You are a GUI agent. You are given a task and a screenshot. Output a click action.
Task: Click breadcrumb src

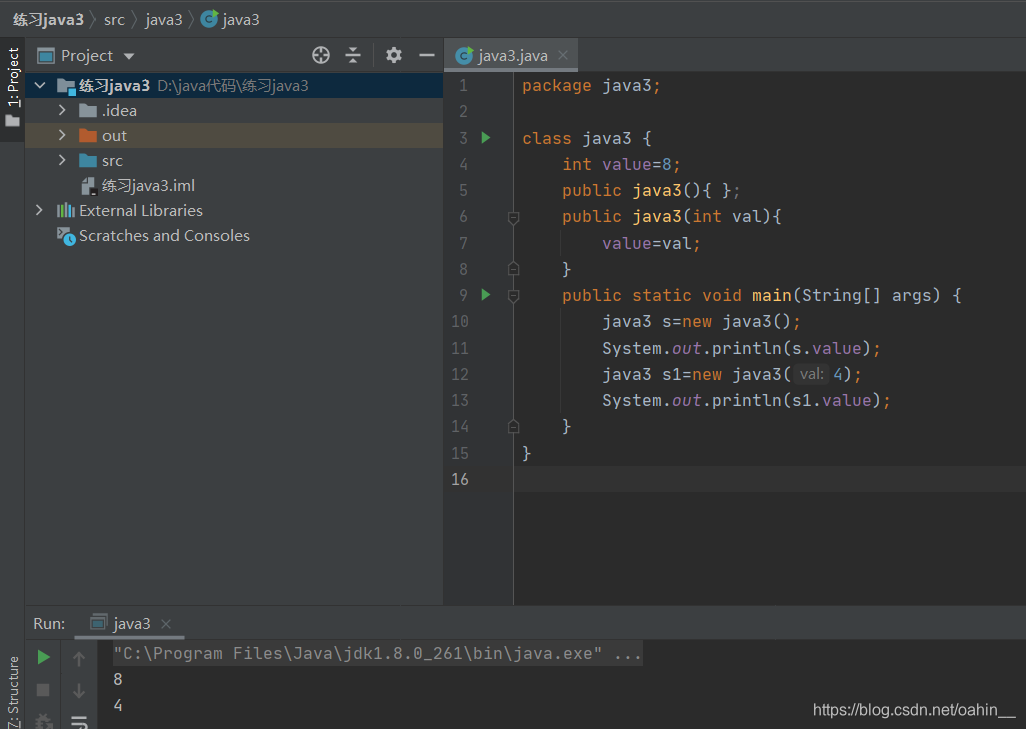click(114, 20)
